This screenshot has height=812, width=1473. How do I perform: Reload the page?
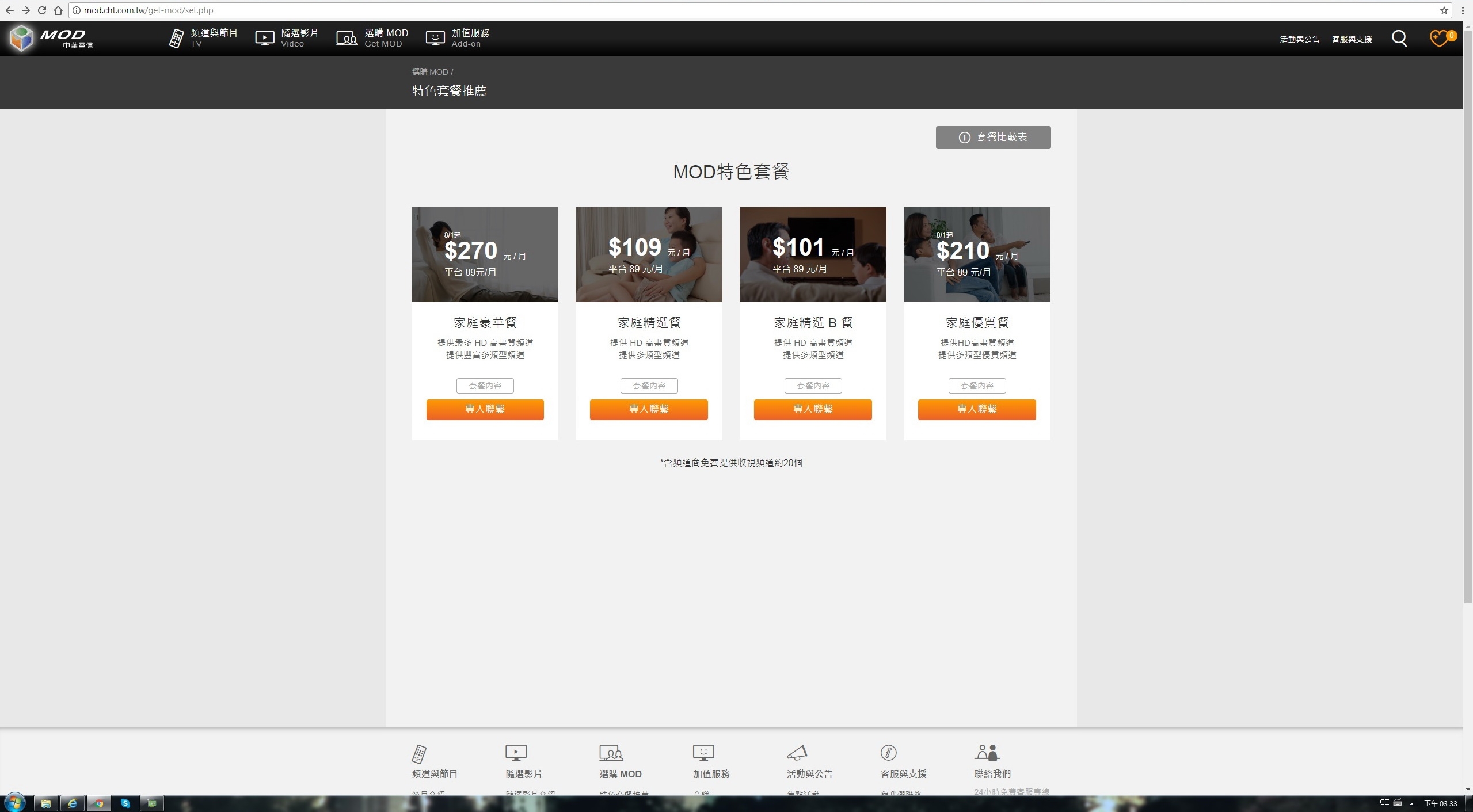[x=41, y=10]
